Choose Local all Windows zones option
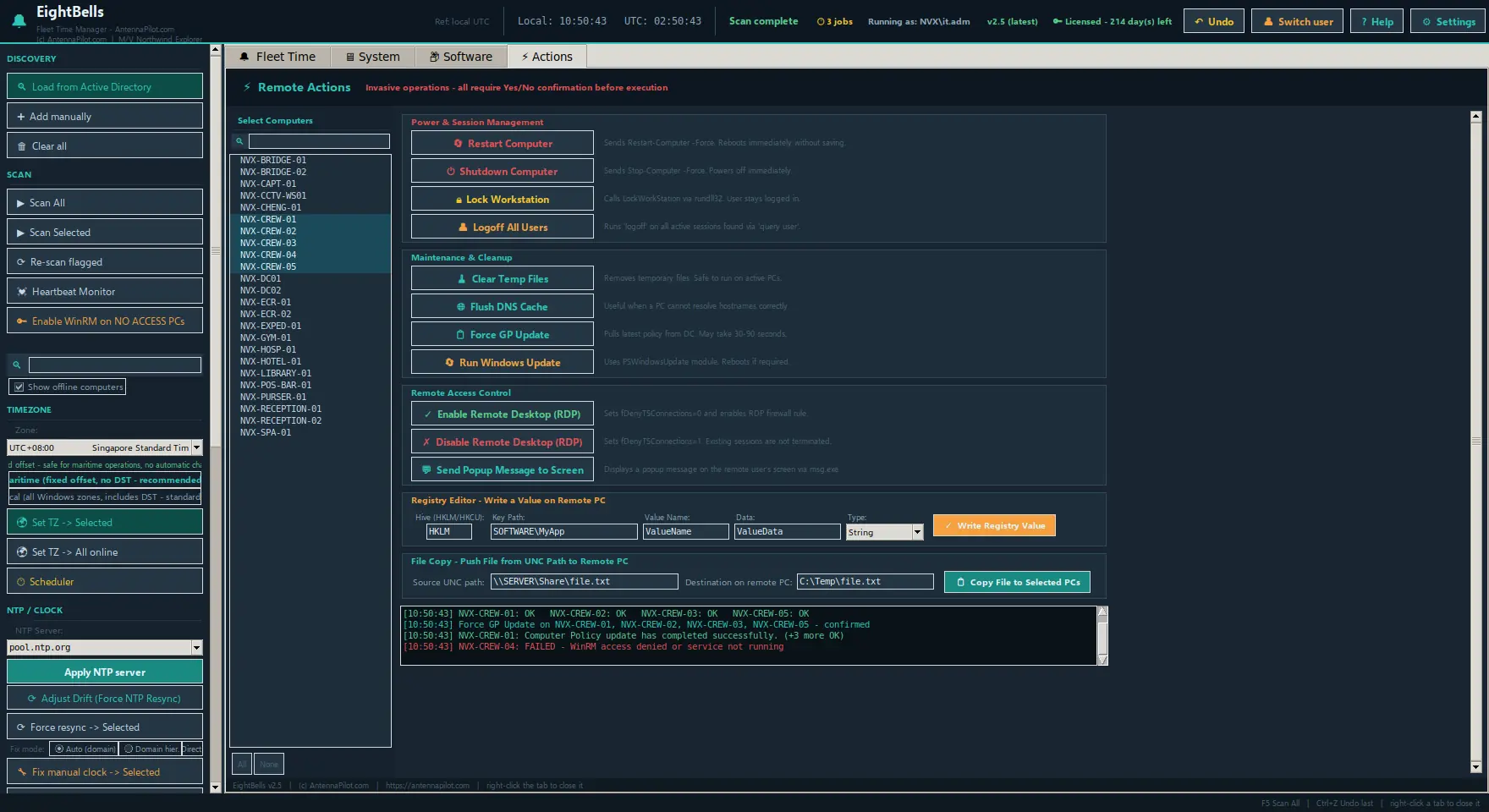1489x812 pixels. pos(105,497)
